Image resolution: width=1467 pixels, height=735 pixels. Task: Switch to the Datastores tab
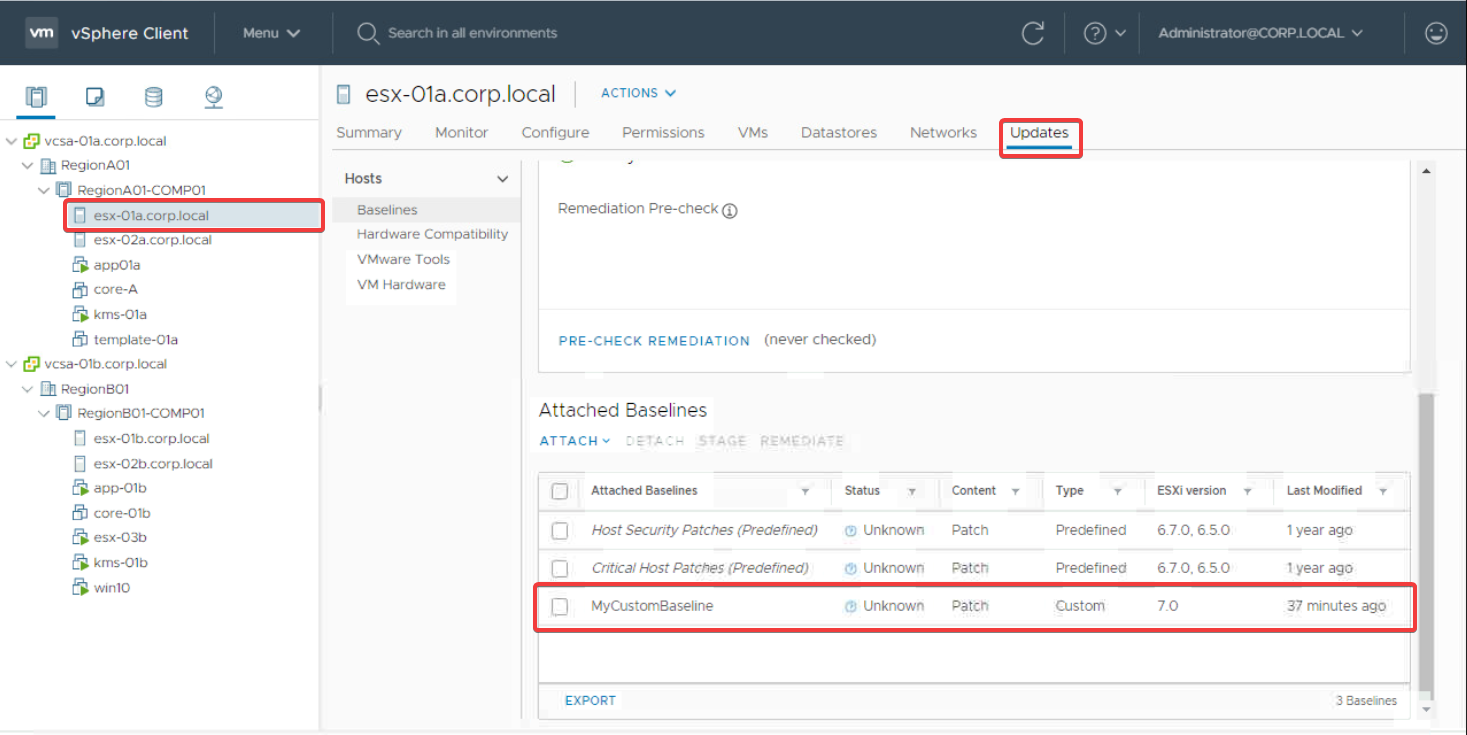coord(839,133)
